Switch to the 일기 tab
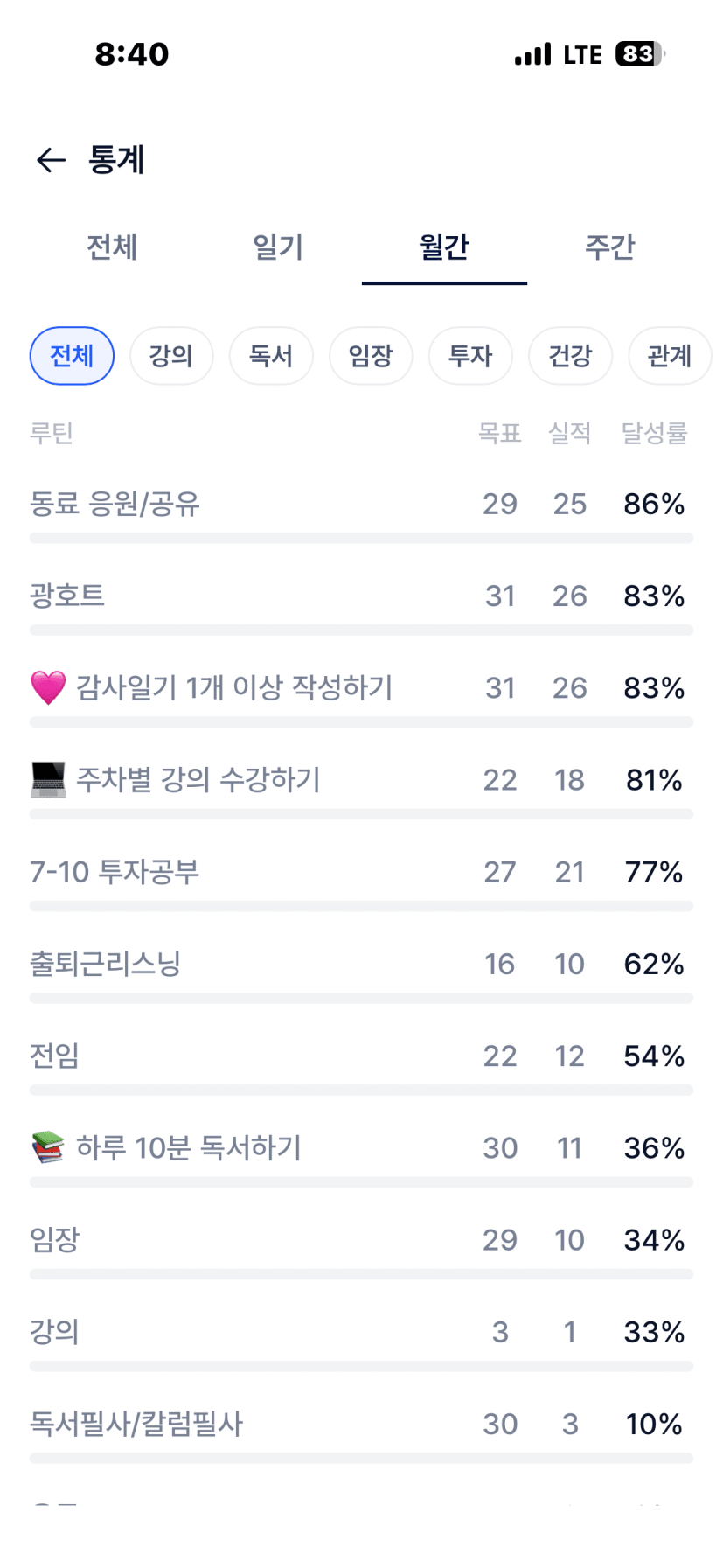Screen dimensions: 723x1568 click(x=278, y=247)
